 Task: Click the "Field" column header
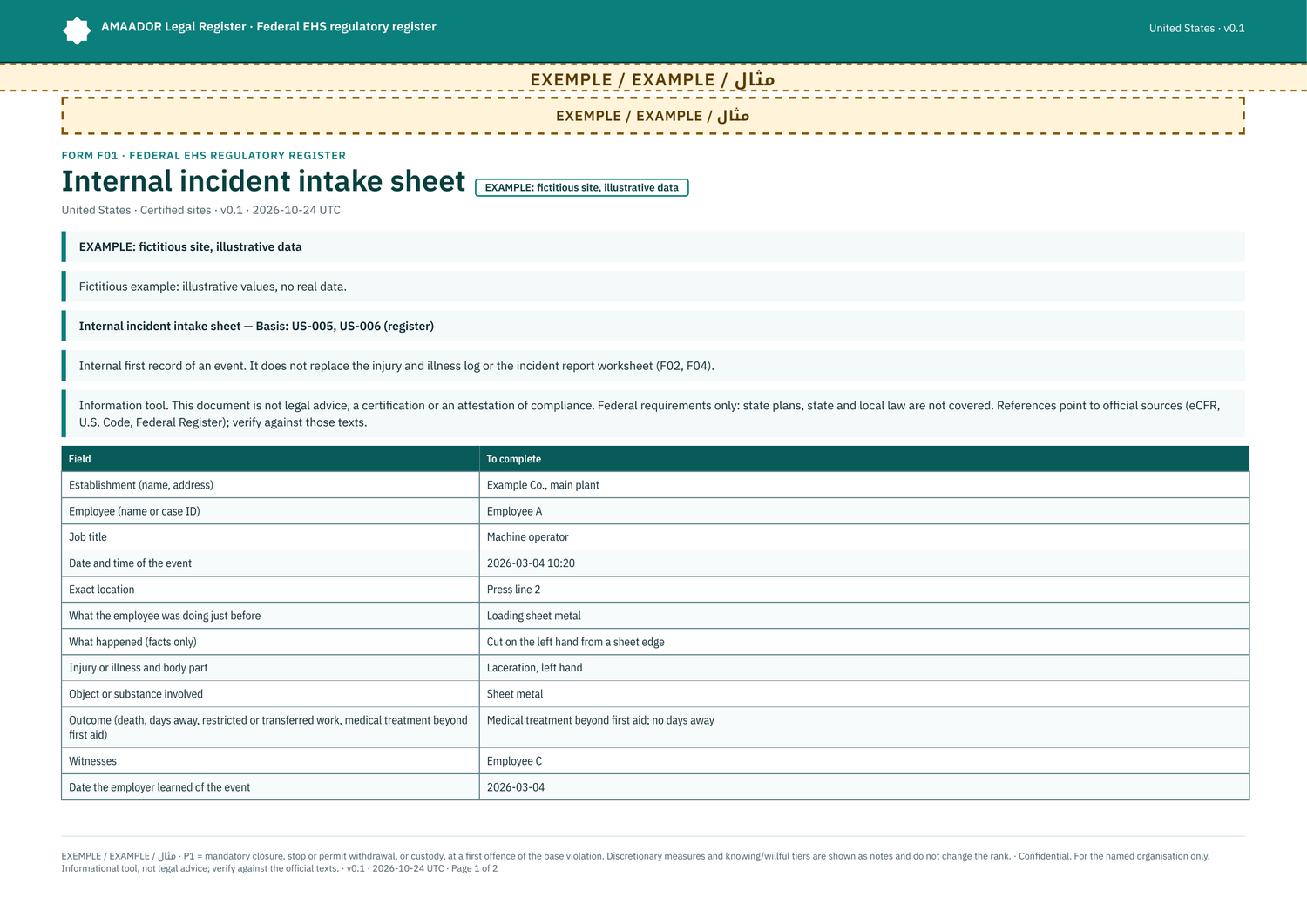[270, 459]
